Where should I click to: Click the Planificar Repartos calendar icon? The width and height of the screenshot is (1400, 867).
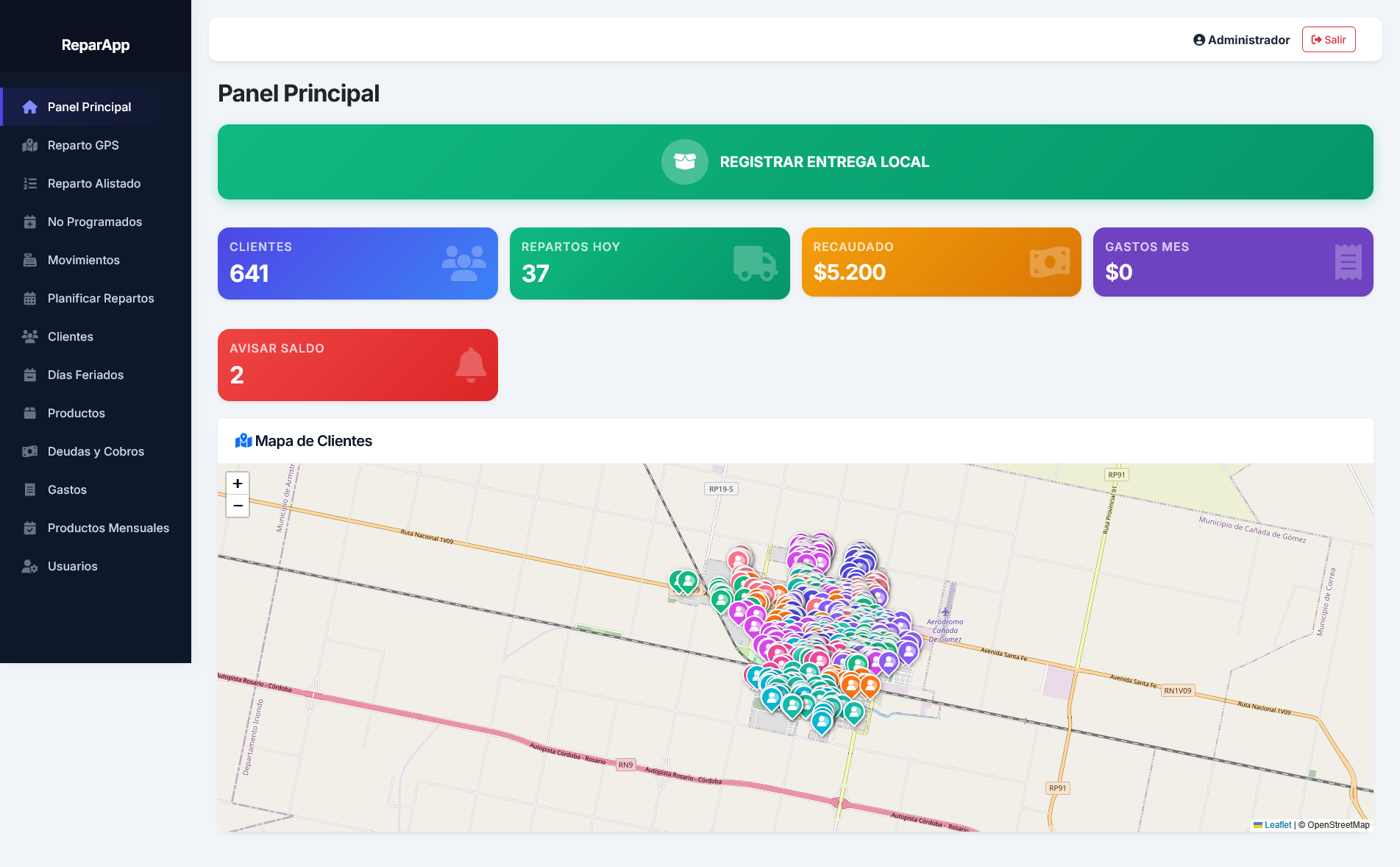pyautogui.click(x=30, y=298)
